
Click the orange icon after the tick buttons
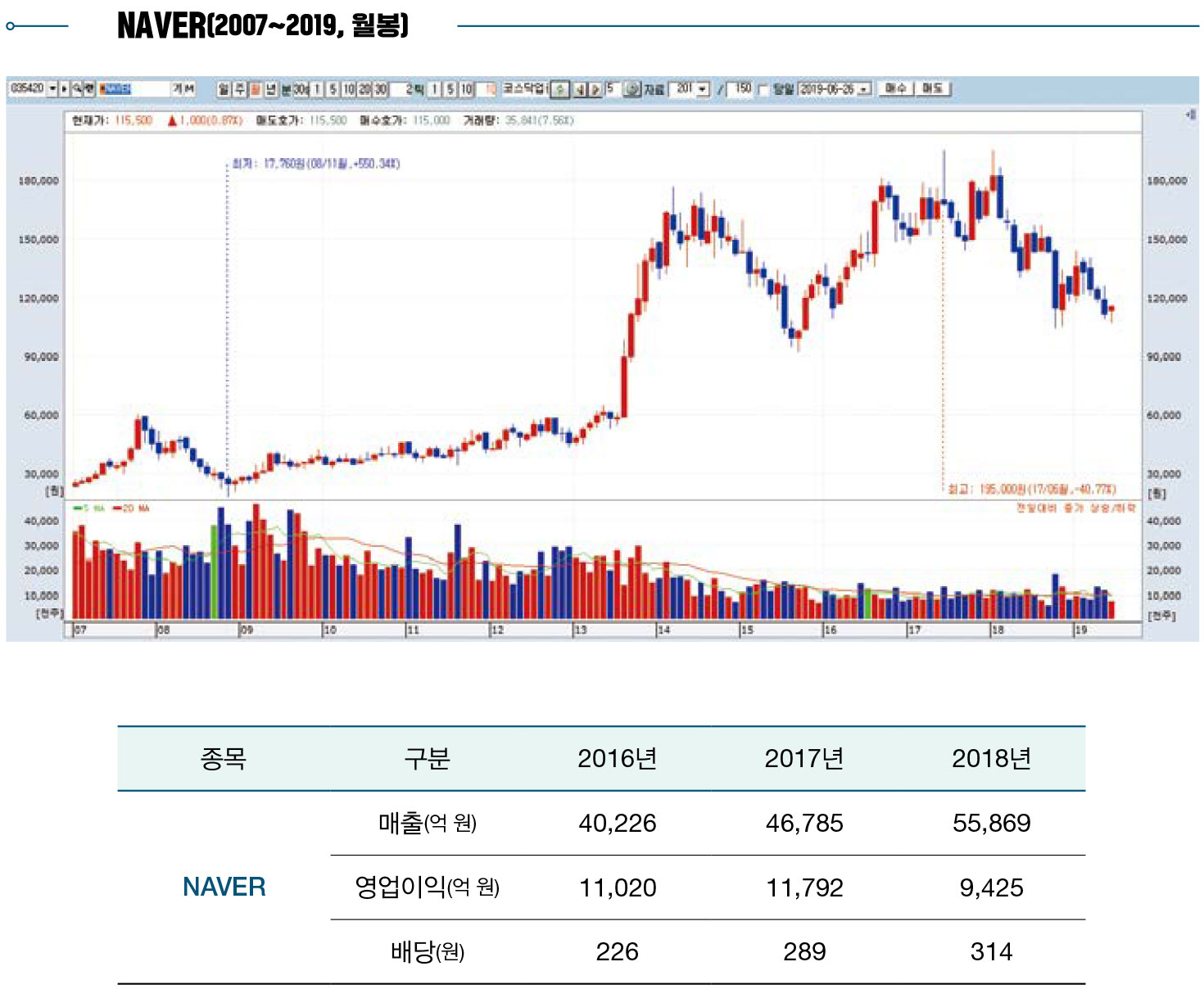(x=491, y=89)
